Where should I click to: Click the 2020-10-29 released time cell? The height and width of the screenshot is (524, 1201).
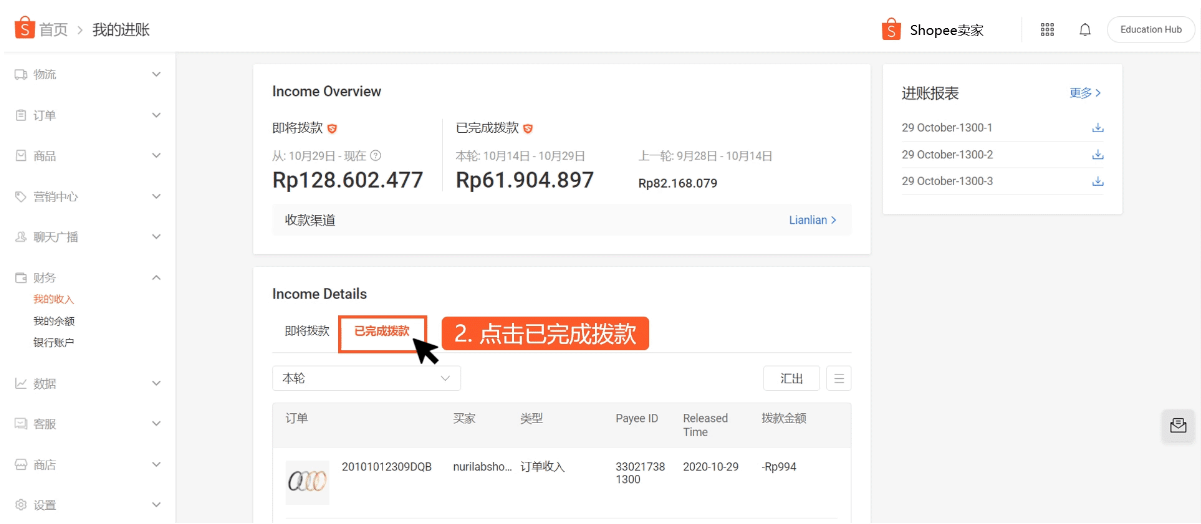[711, 467]
